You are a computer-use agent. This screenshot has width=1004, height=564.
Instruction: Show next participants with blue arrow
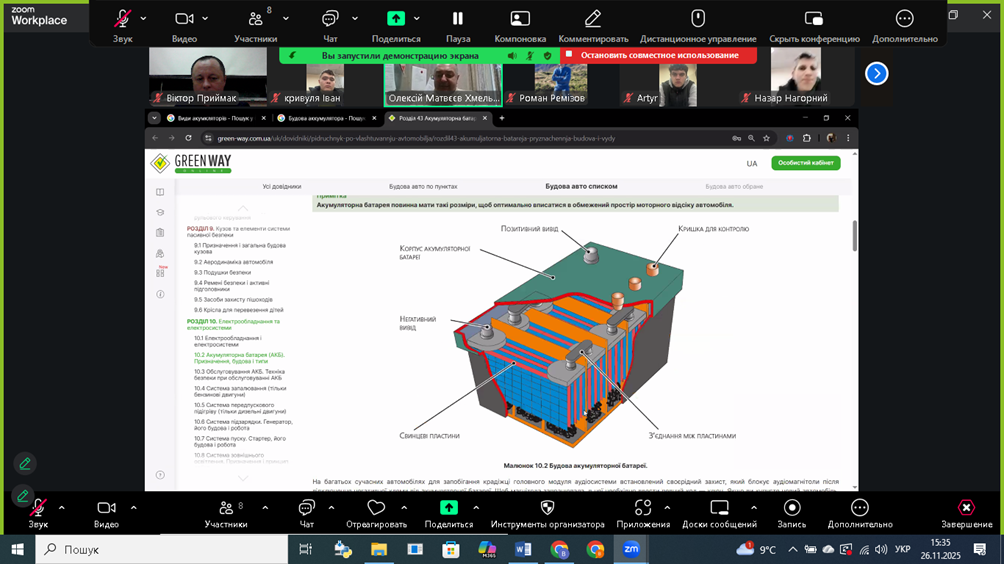876,73
